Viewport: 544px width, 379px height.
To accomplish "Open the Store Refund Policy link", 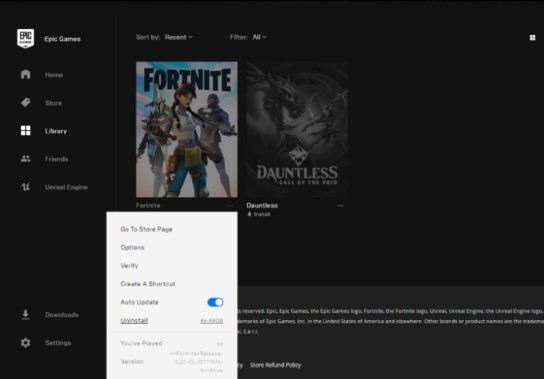I will 275,365.
